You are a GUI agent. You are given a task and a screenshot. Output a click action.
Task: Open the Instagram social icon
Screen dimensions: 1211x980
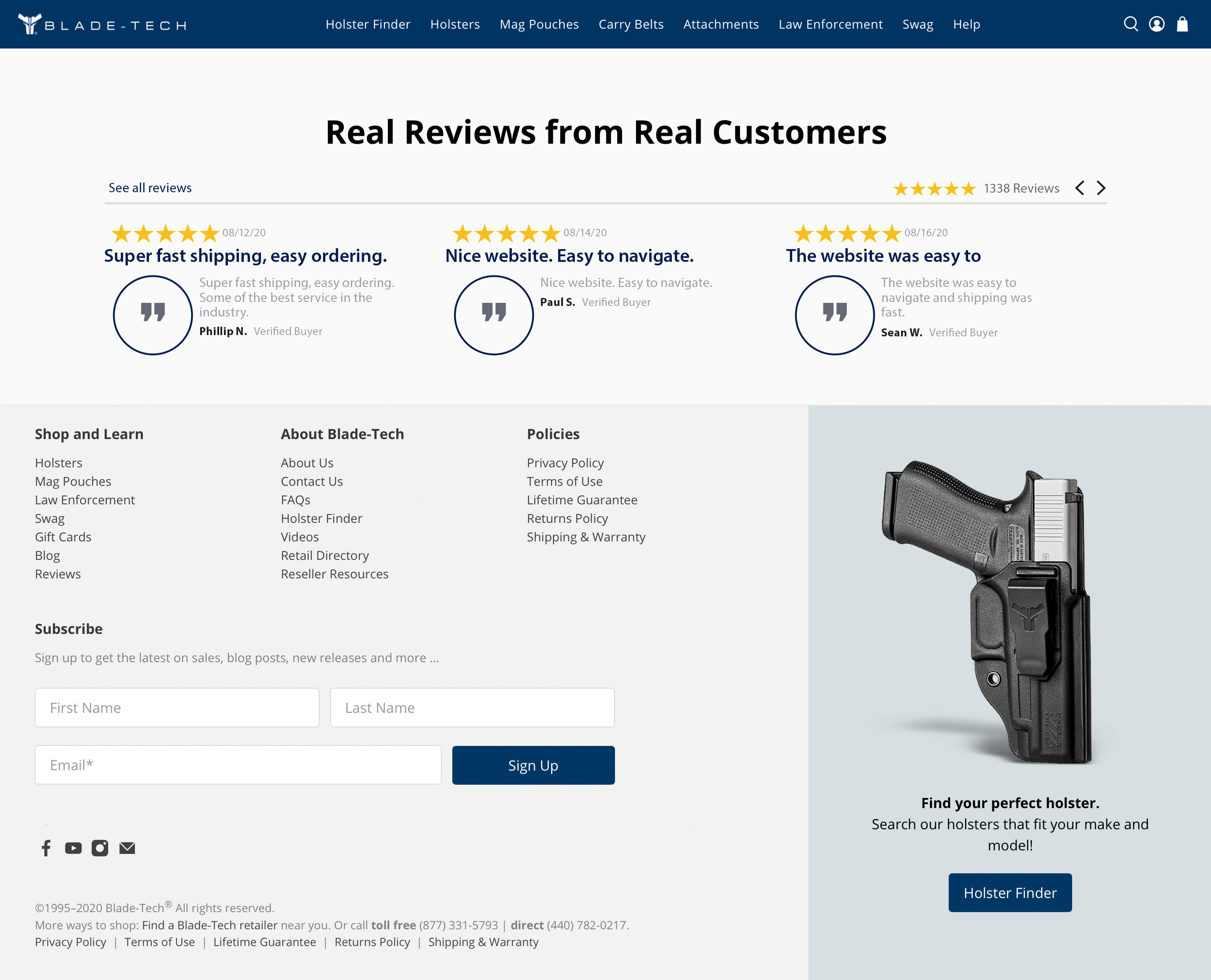click(x=100, y=847)
